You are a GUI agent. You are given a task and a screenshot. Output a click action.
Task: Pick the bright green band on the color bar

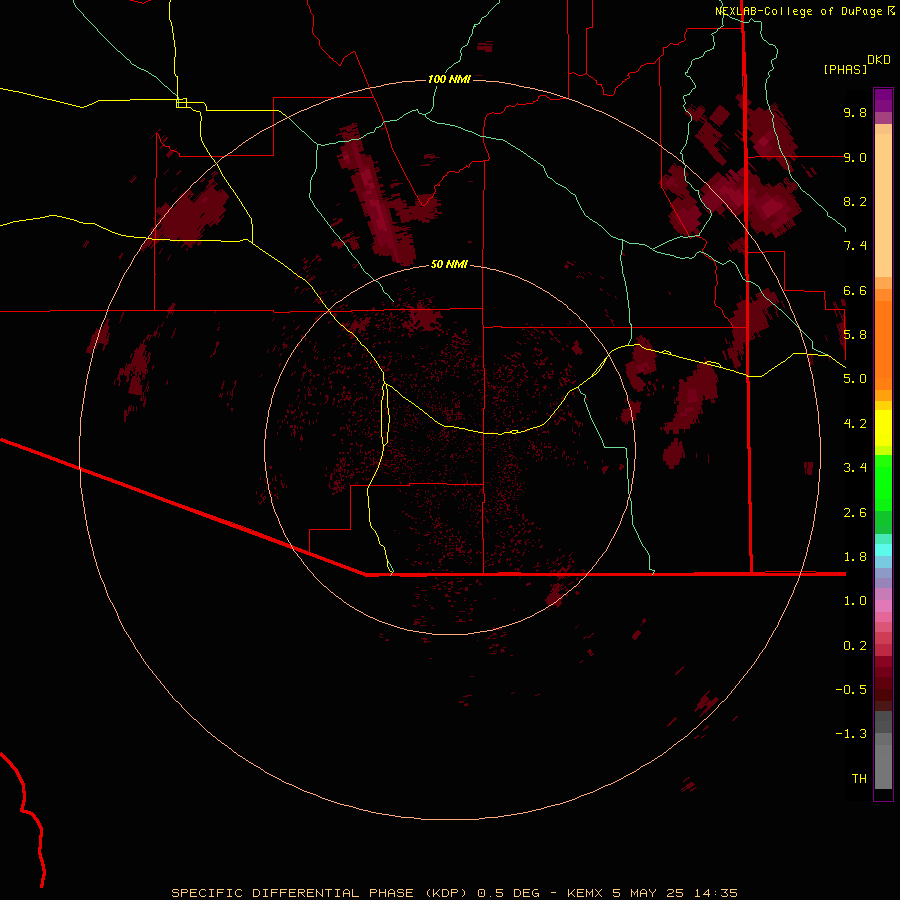[883, 483]
